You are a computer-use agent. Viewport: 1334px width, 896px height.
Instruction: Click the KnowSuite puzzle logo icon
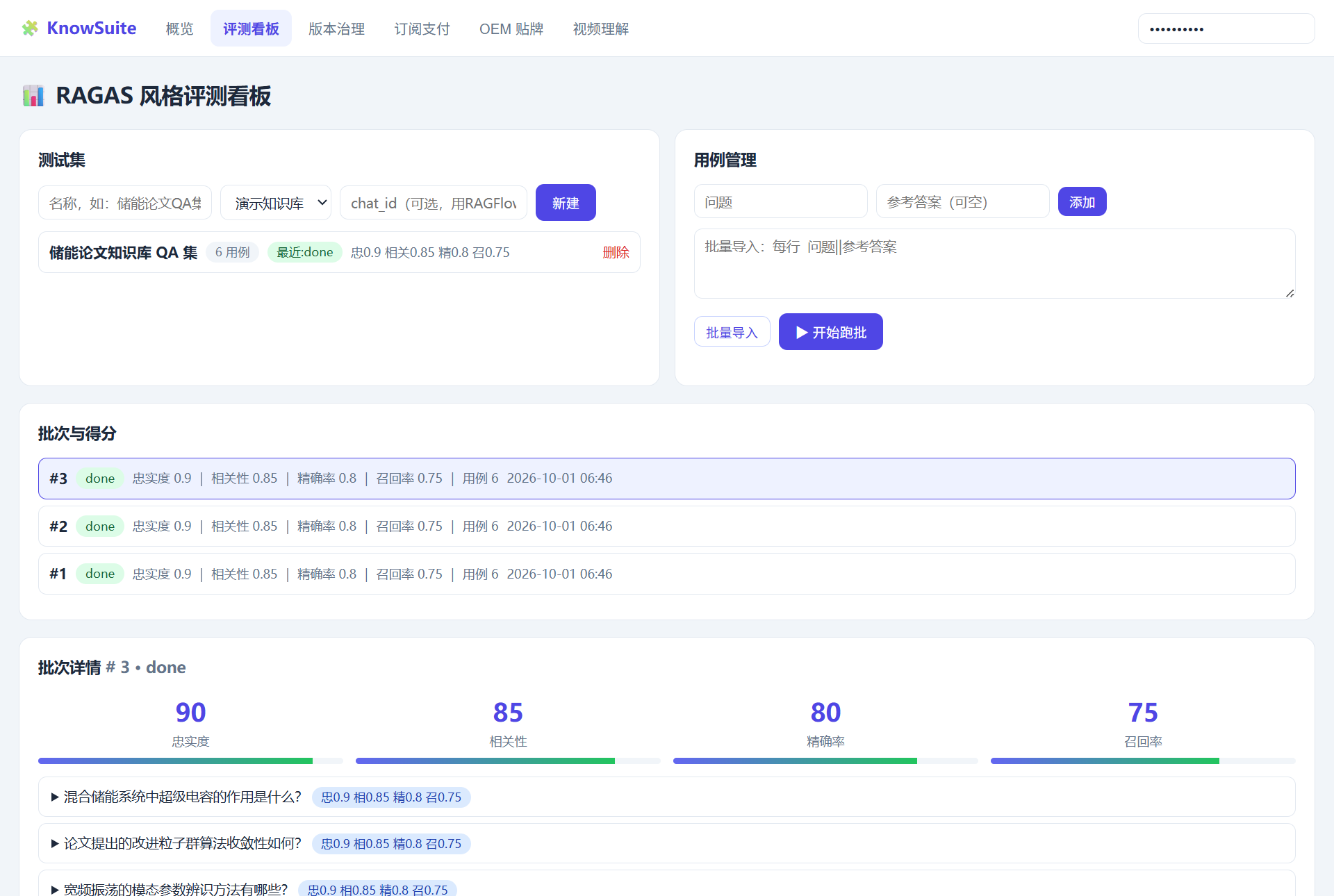[x=30, y=28]
